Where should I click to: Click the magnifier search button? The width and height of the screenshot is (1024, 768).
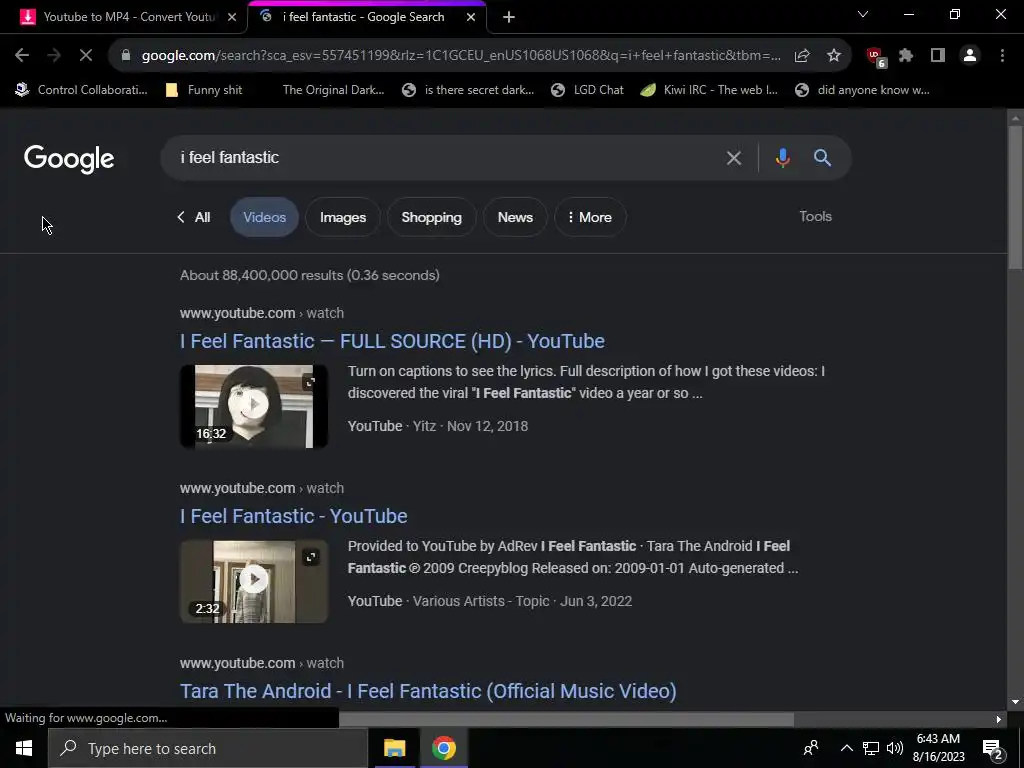822,157
